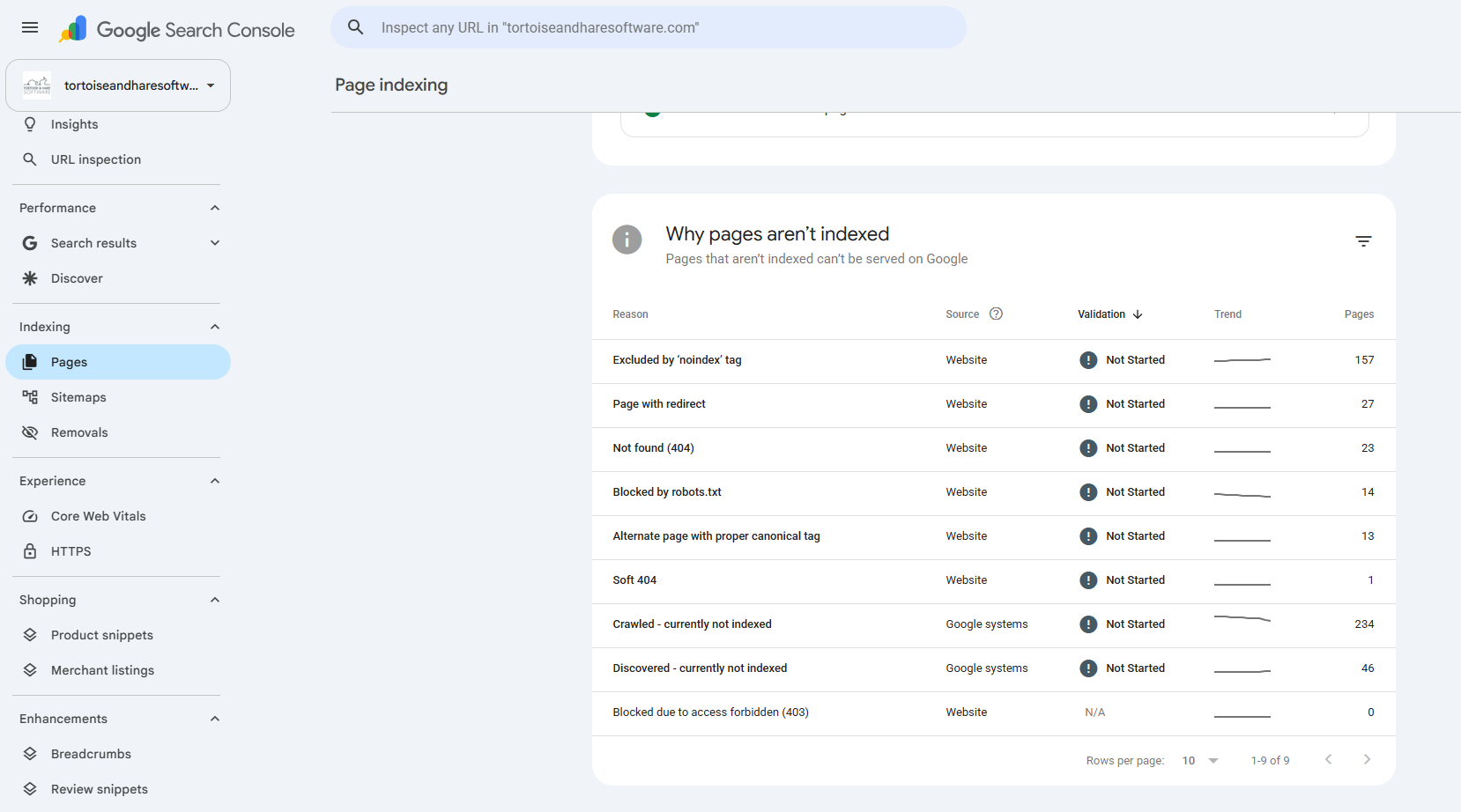
Task: Click the trend sparkline for Blocked by robots.txt
Action: click(1242, 494)
